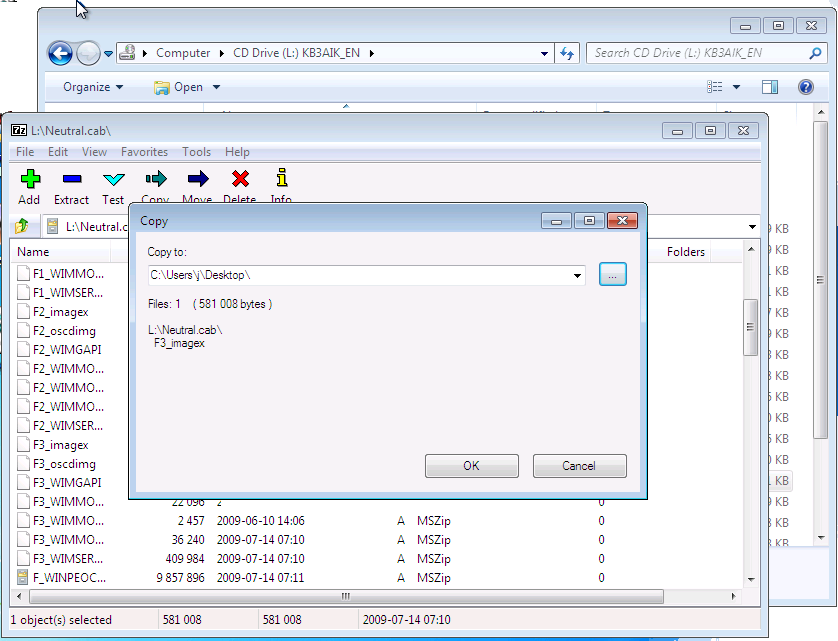Click the back navigation arrow in Explorer
The image size is (838, 641).
click(59, 52)
